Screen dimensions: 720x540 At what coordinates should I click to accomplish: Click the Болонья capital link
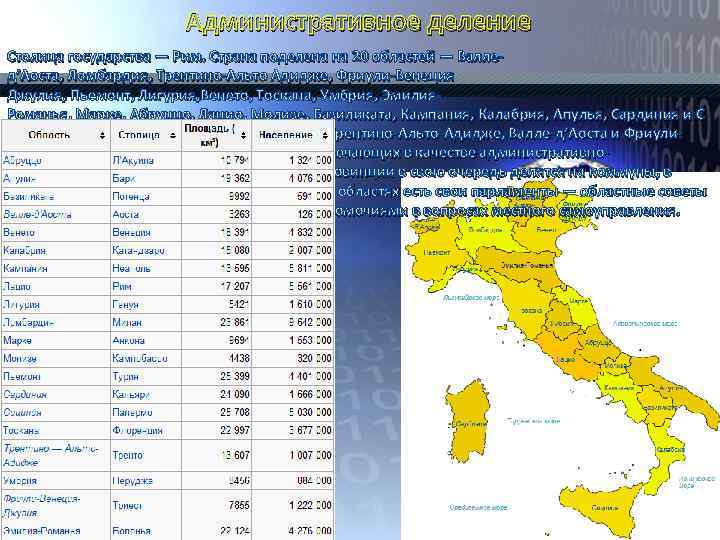(131, 531)
